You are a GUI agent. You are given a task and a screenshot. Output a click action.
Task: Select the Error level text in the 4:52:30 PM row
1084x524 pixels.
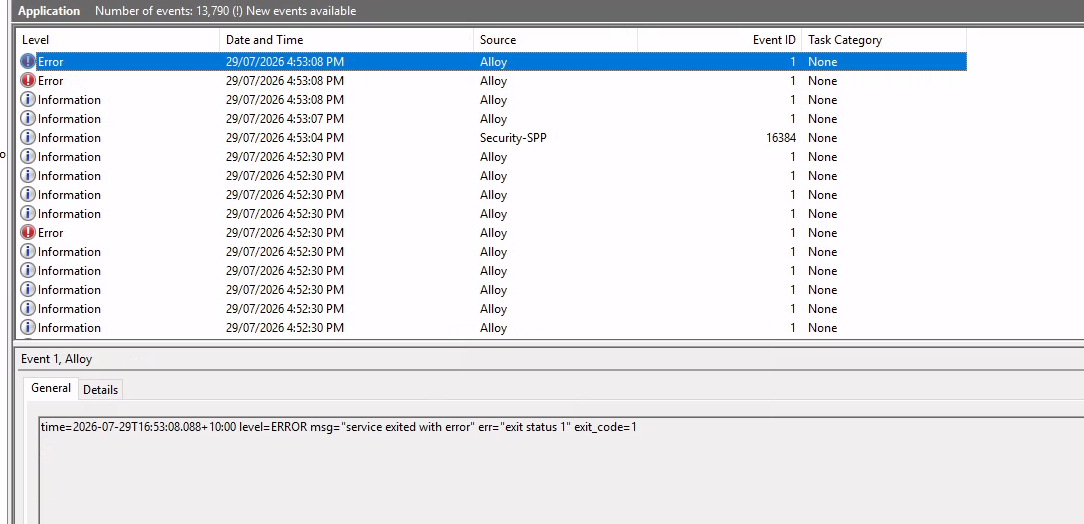(x=50, y=233)
